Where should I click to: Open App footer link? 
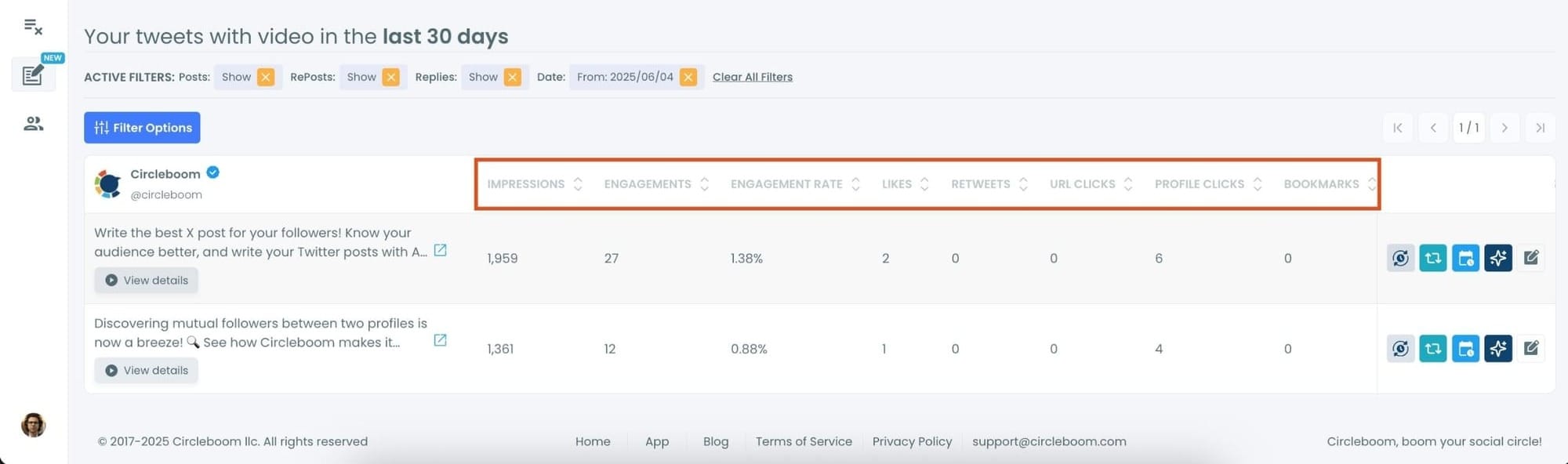(x=657, y=441)
